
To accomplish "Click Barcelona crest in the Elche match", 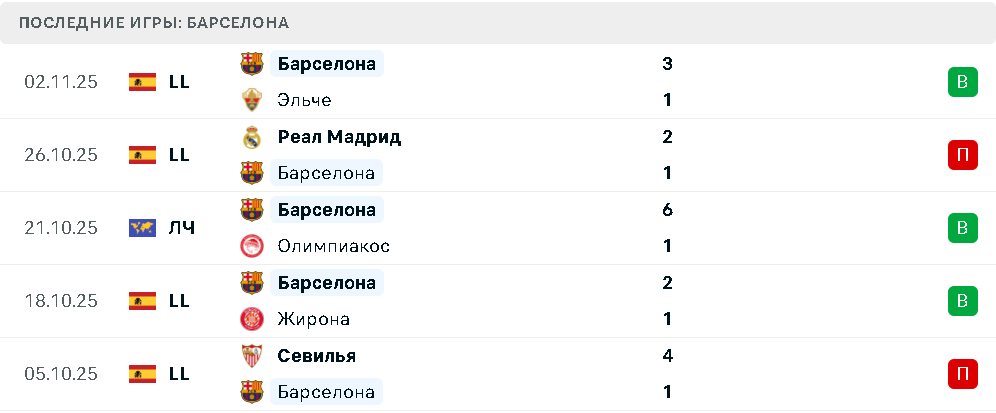I will 251,64.
